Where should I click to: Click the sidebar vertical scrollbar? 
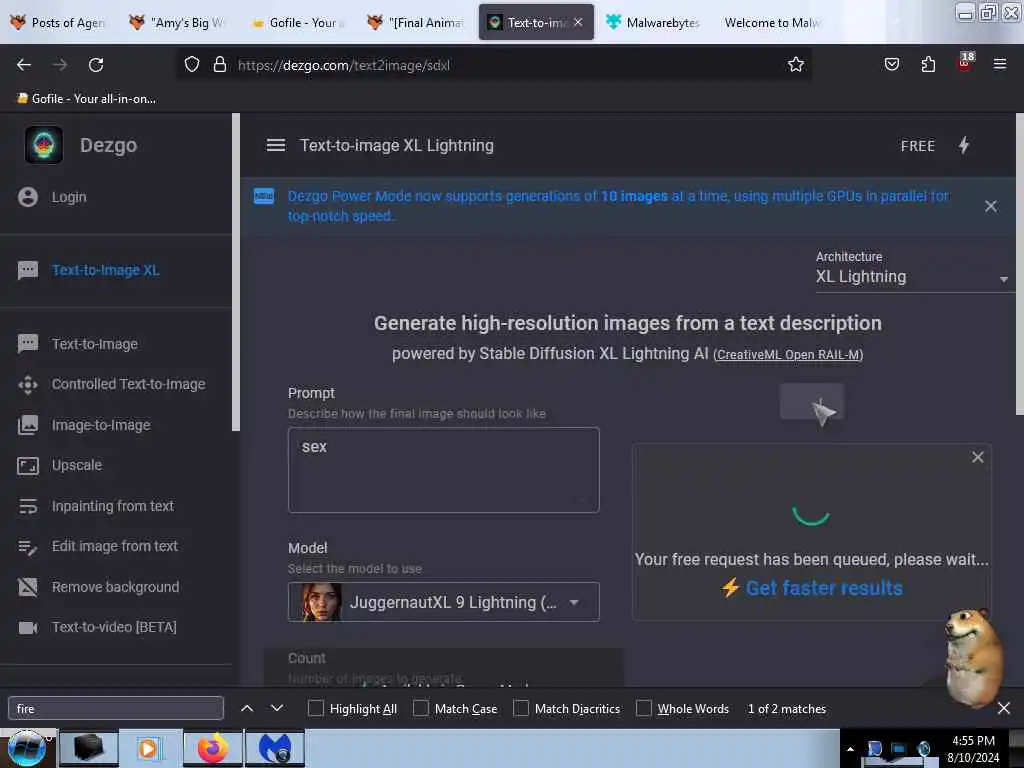coord(236,272)
